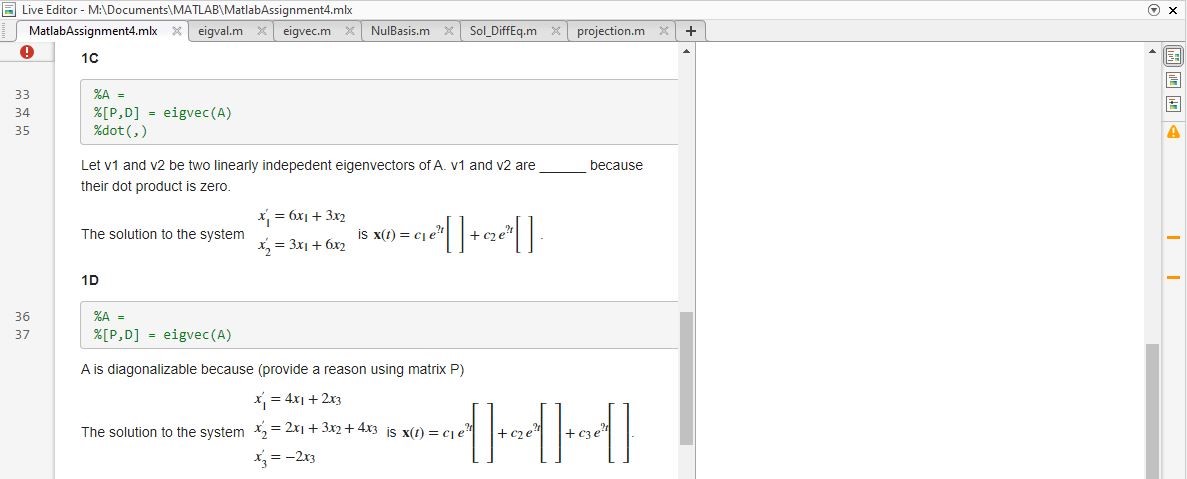Click line number 36
The height and width of the screenshot is (479, 1187).
[x=23, y=316]
